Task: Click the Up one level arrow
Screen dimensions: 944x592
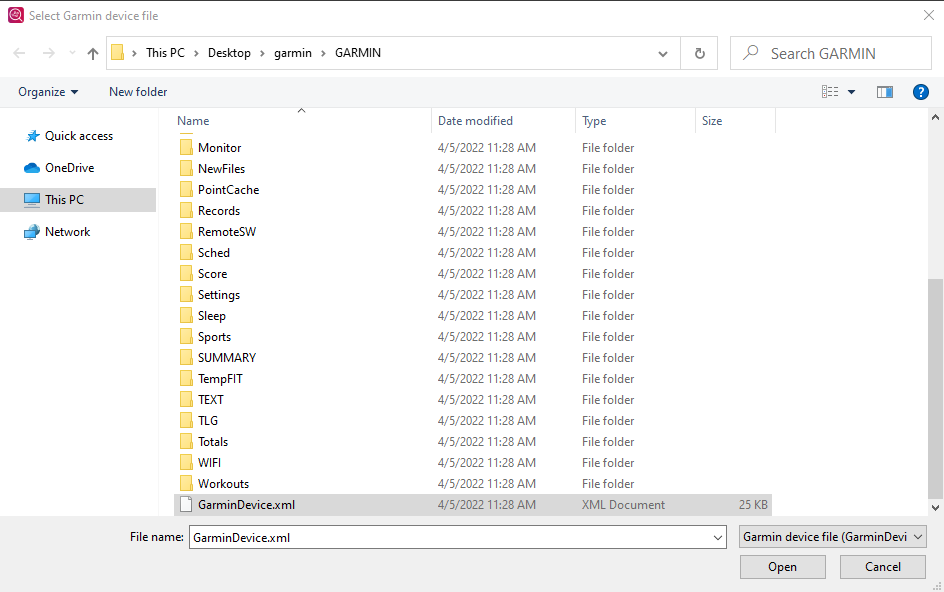Action: (93, 54)
